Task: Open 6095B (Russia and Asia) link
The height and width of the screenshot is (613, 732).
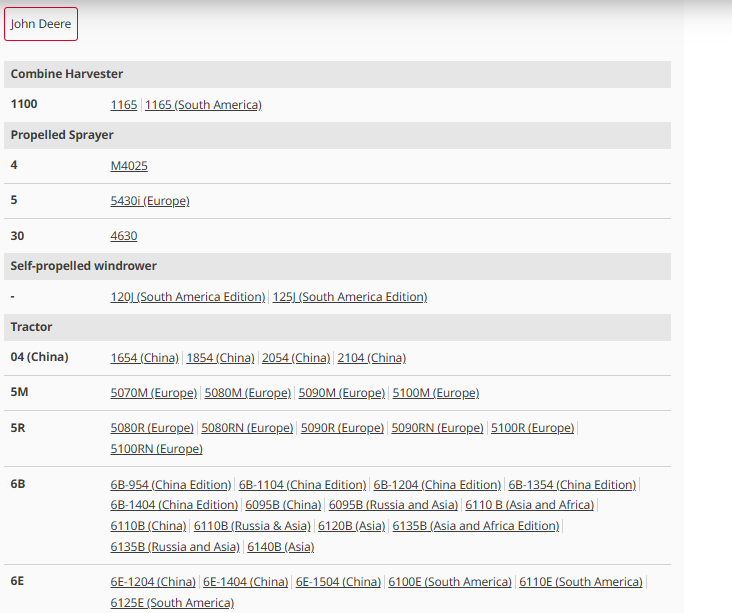Action: [393, 505]
